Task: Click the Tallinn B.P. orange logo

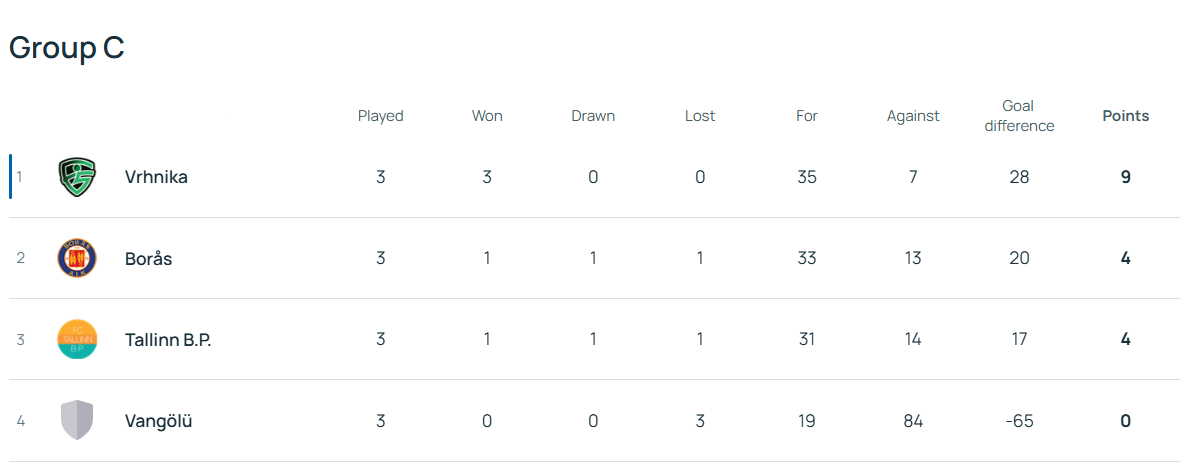Action: (77, 339)
